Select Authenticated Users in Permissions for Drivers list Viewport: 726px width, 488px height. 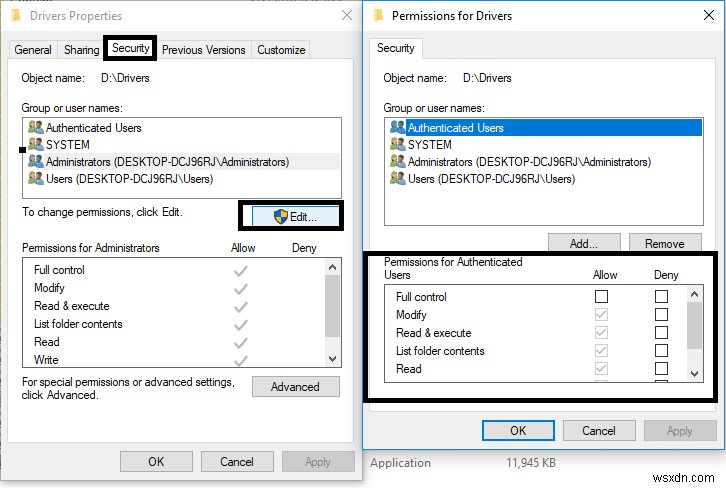pyautogui.click(x=455, y=128)
